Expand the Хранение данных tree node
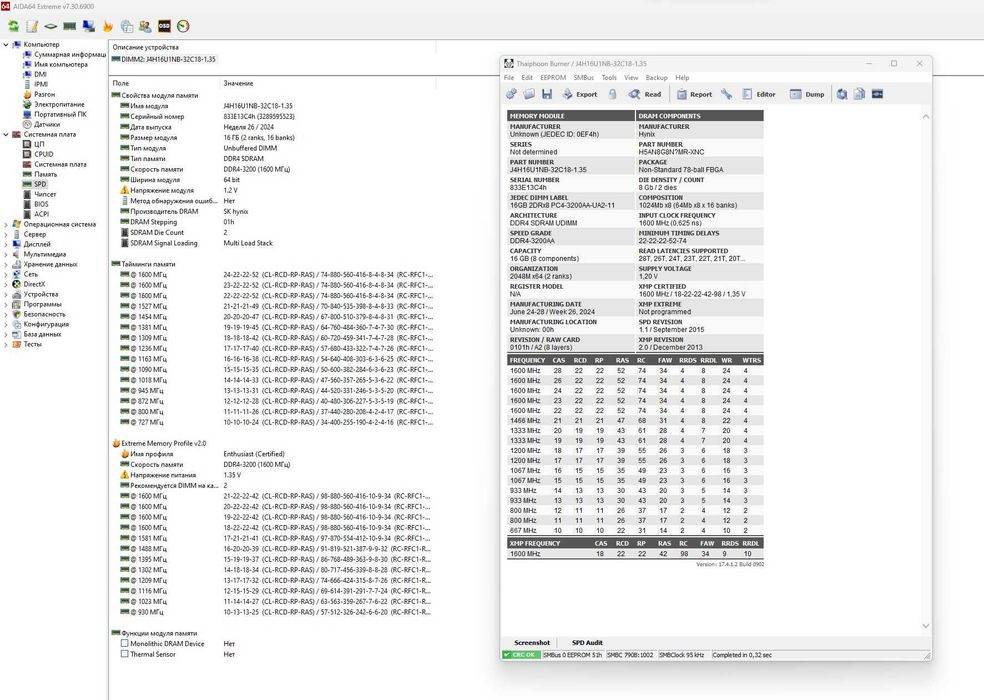Image resolution: width=984 pixels, height=700 pixels. click(6, 264)
